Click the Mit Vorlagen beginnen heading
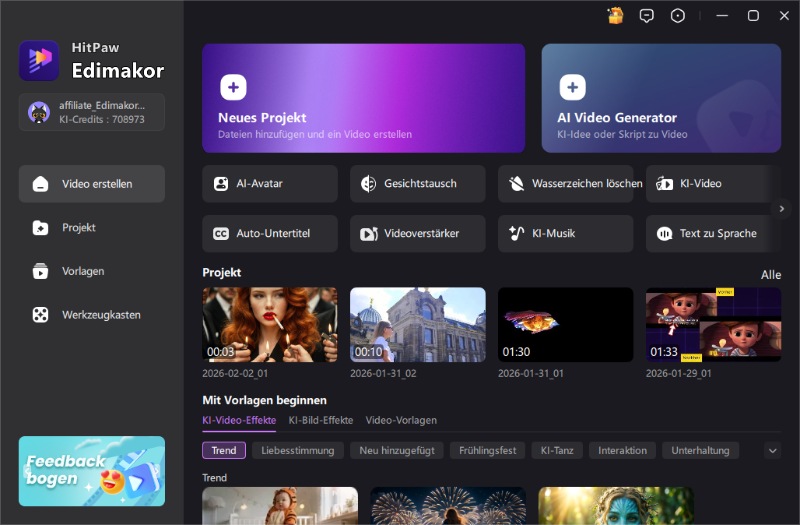This screenshot has height=525, width=800. pos(264,401)
